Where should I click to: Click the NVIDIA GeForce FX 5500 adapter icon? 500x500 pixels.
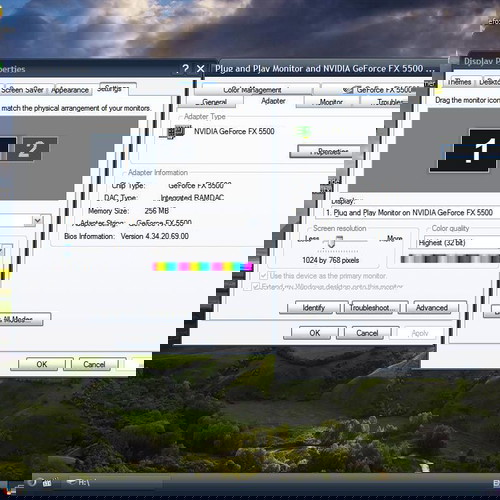pos(176,131)
